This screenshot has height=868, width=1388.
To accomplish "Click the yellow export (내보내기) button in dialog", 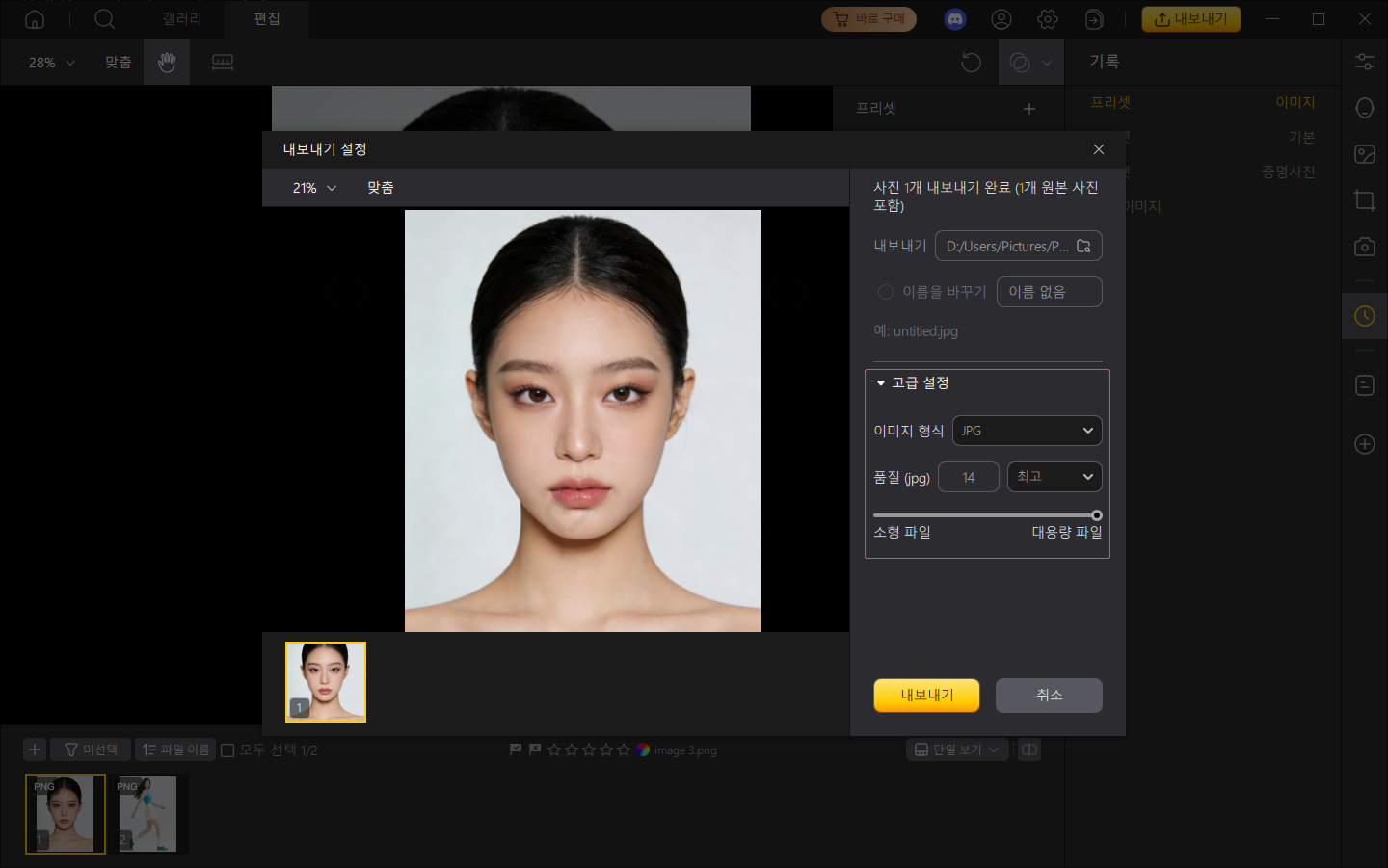I will click(x=926, y=696).
